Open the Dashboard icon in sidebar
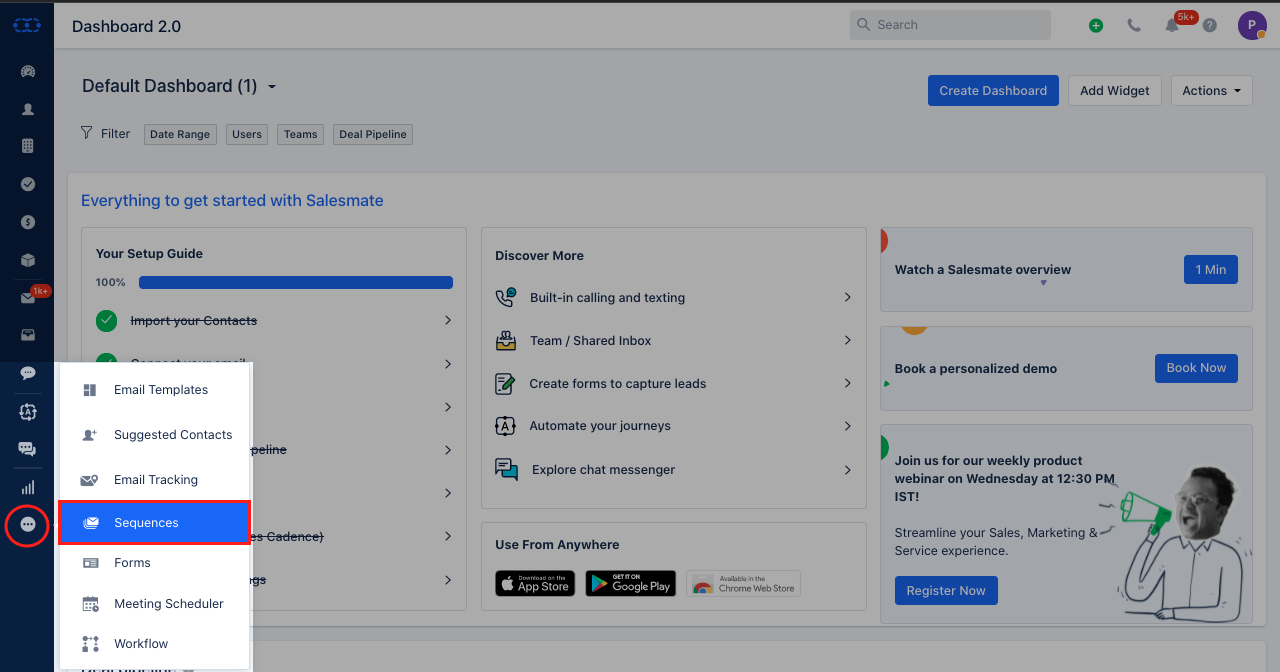This screenshot has height=672, width=1280. pyautogui.click(x=28, y=71)
